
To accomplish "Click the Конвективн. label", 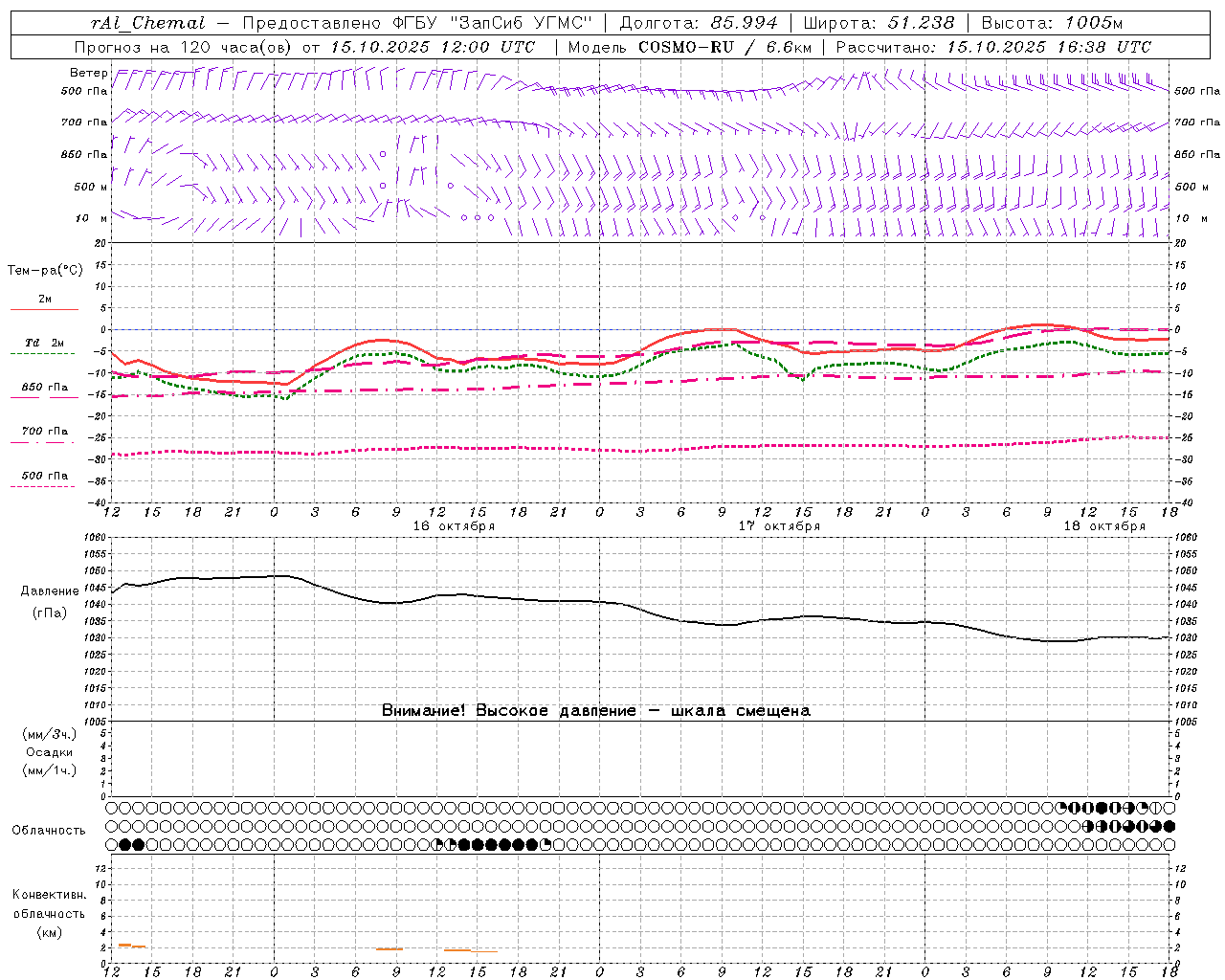I will (x=49, y=895).
